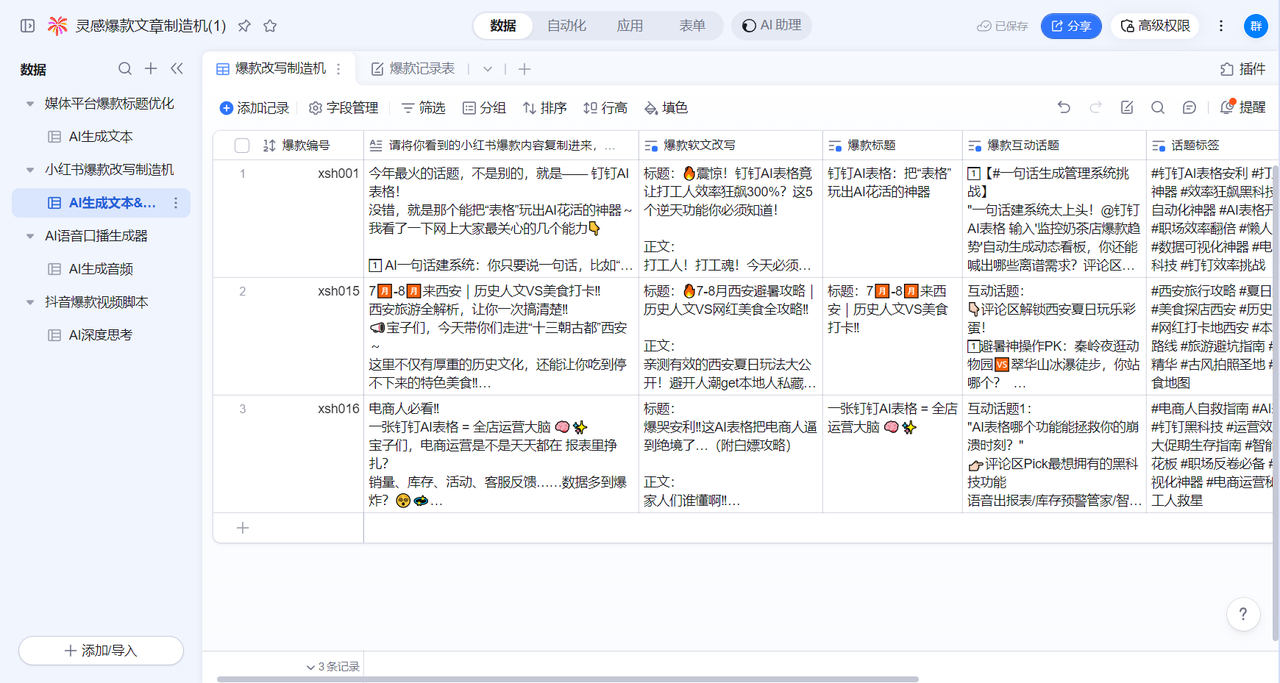This screenshot has width=1280, height=683.
Task: Collapse the sidebar with double-chevron icon
Action: pos(177,69)
